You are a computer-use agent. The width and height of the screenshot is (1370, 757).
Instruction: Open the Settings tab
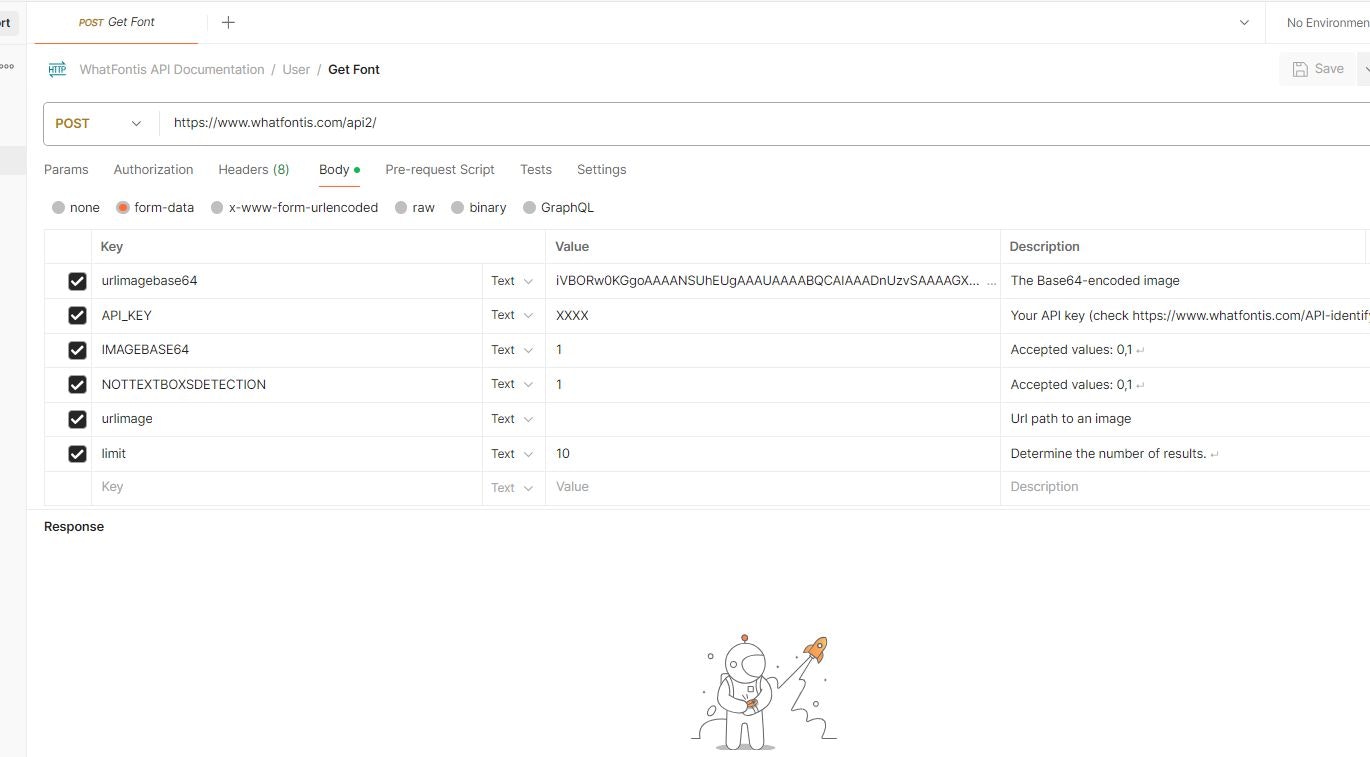(x=601, y=170)
